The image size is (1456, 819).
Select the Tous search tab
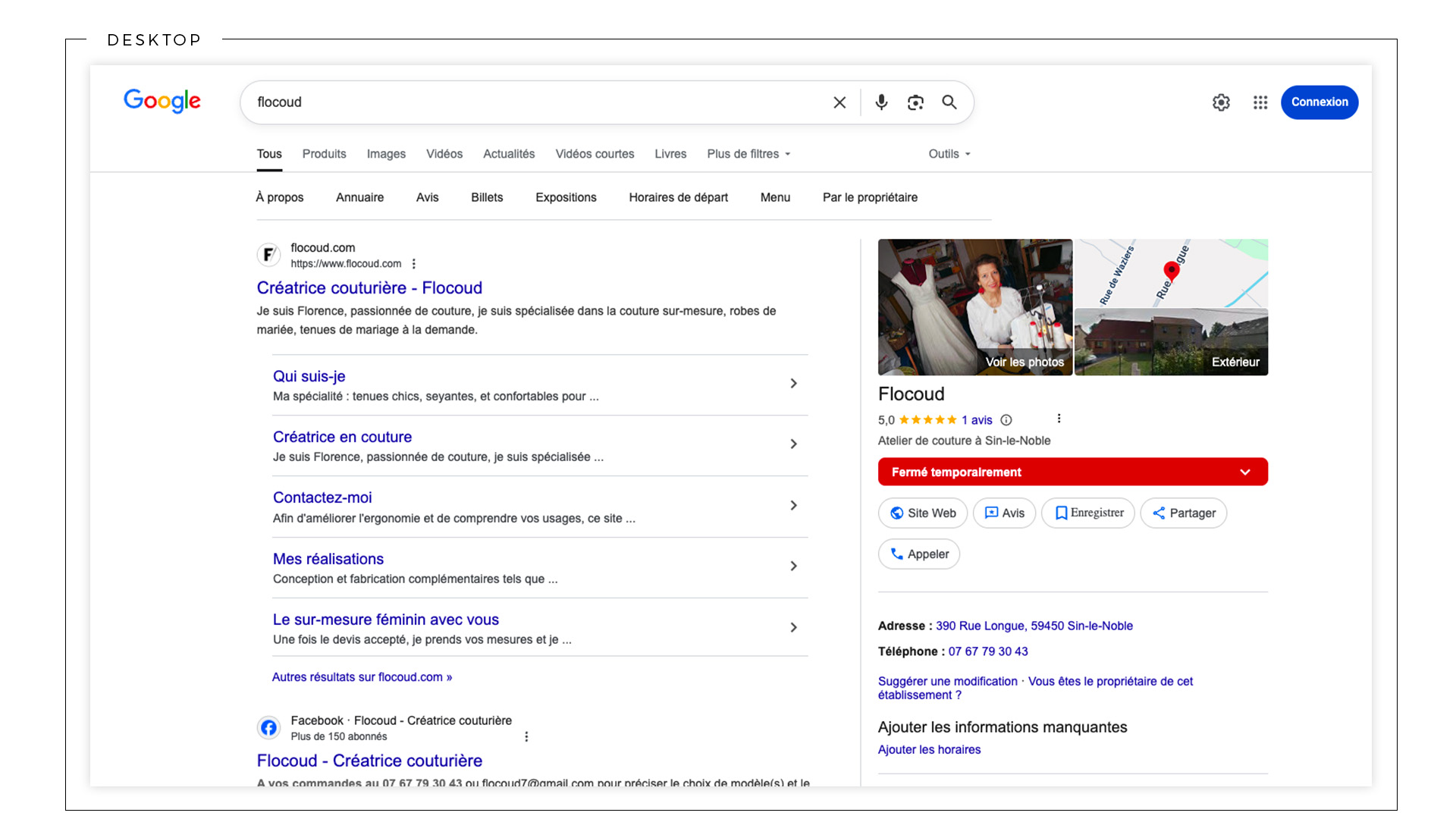(269, 154)
